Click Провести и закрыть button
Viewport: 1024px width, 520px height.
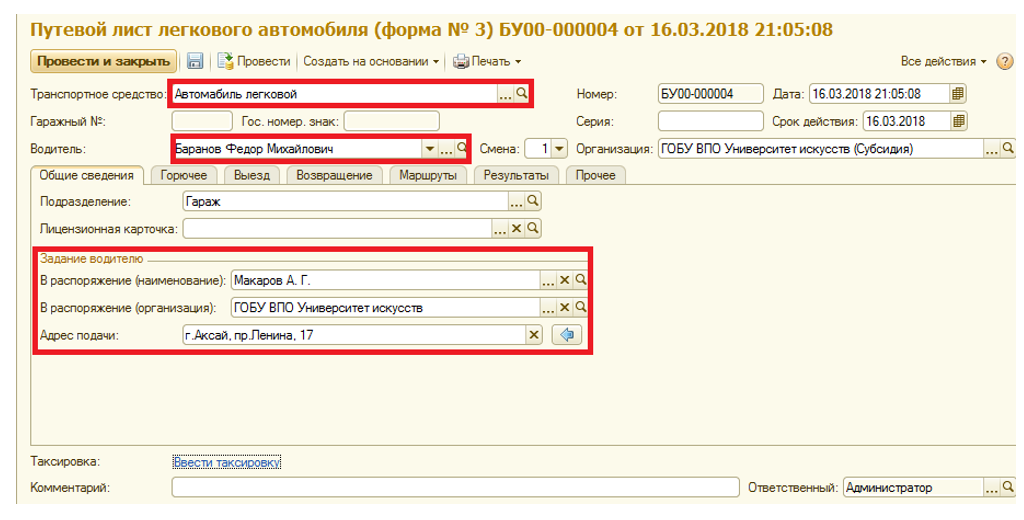(103, 61)
